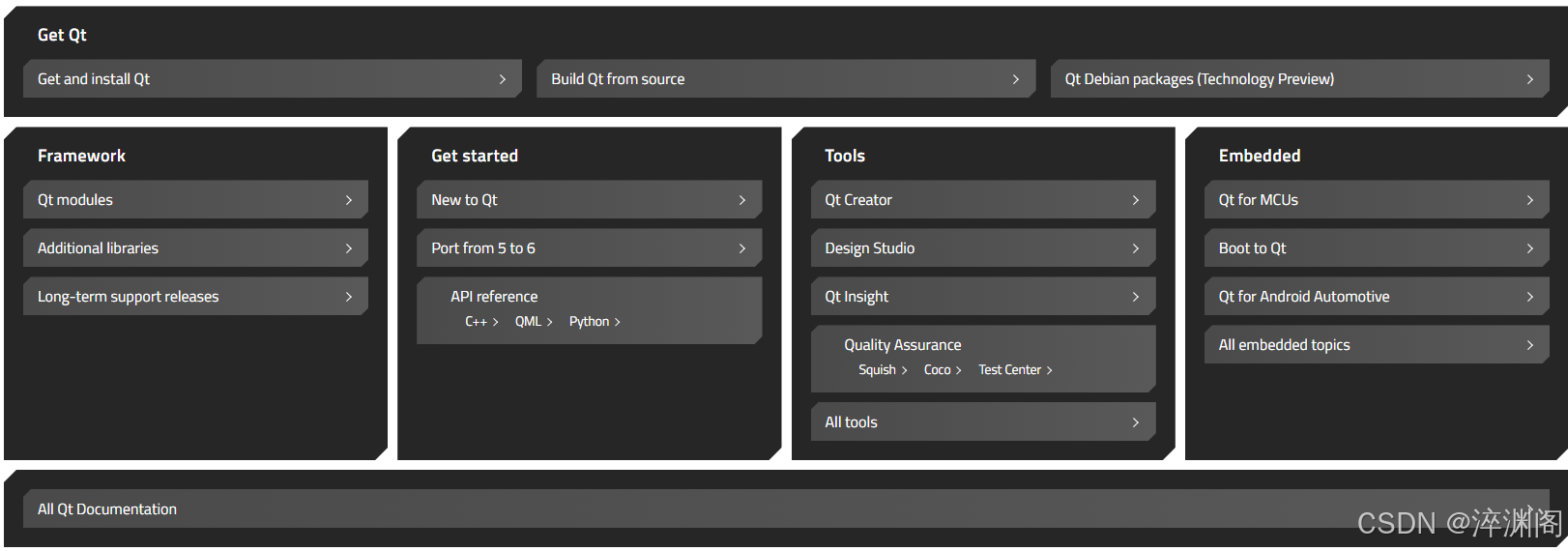Click the Embedded section heading
The image size is (1568, 551).
[1260, 156]
